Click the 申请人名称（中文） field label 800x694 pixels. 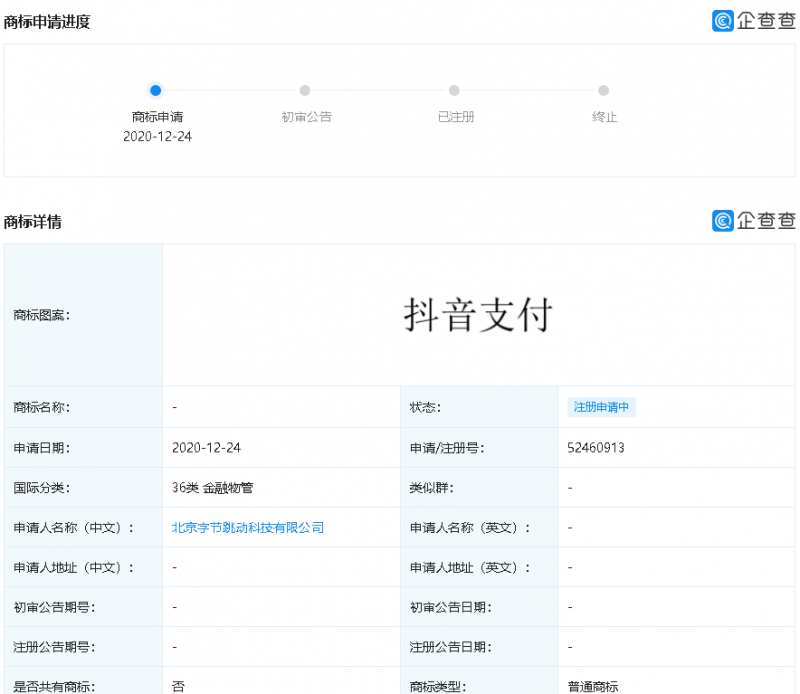pyautogui.click(x=74, y=528)
